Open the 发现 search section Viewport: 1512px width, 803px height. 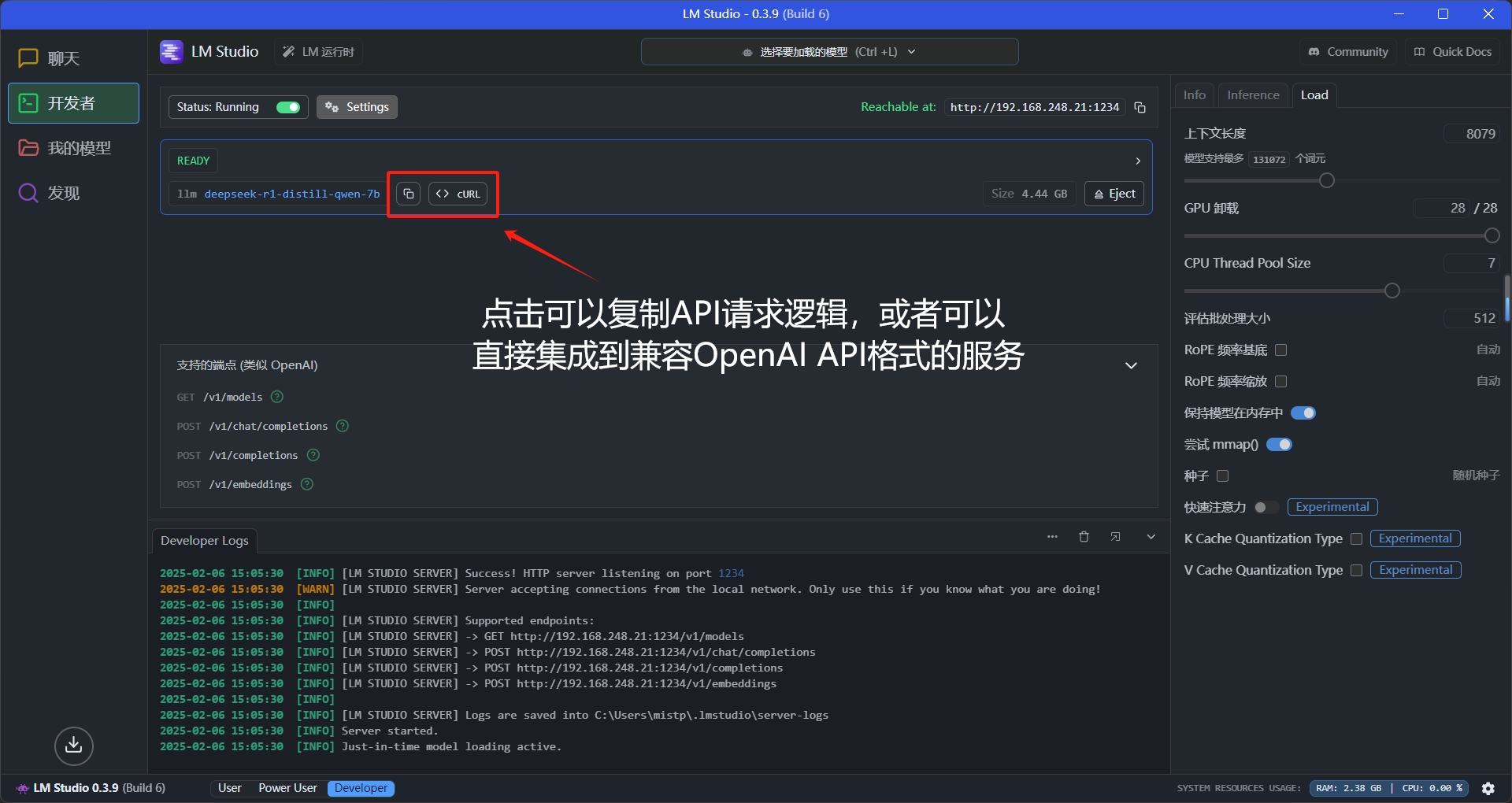click(x=73, y=193)
